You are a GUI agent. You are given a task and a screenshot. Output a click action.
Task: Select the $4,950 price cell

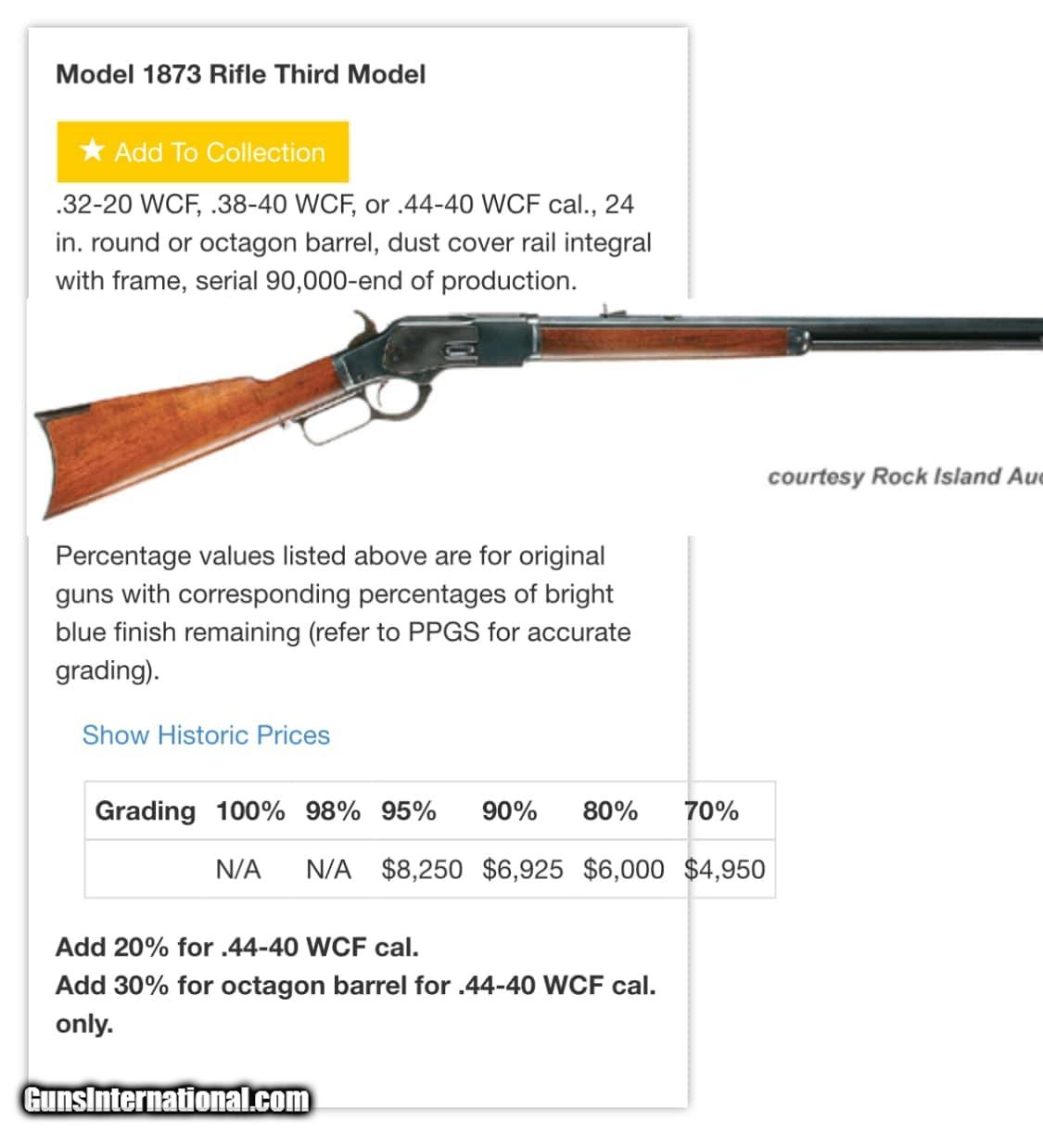724,870
